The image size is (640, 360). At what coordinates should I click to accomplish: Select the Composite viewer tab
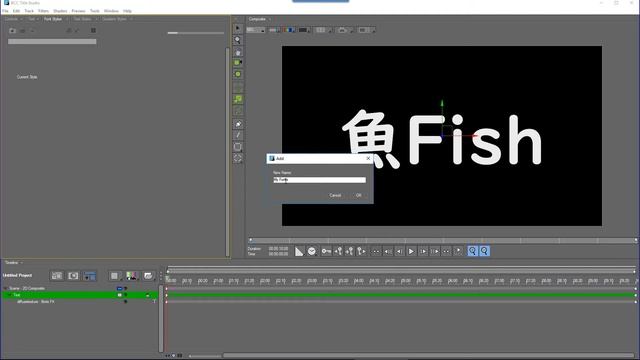pos(257,19)
